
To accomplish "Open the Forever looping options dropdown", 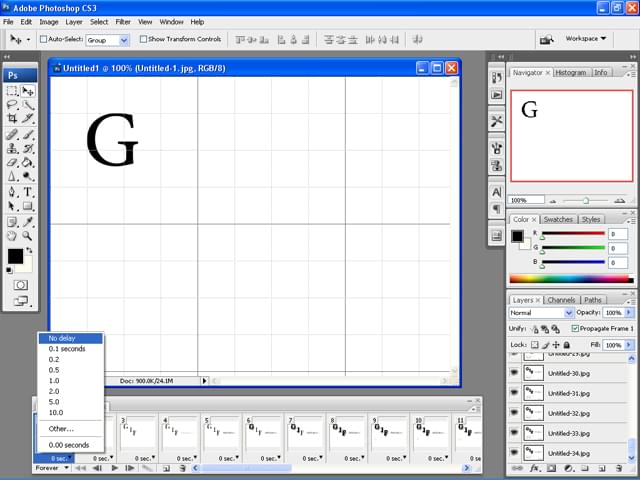I will pos(51,468).
